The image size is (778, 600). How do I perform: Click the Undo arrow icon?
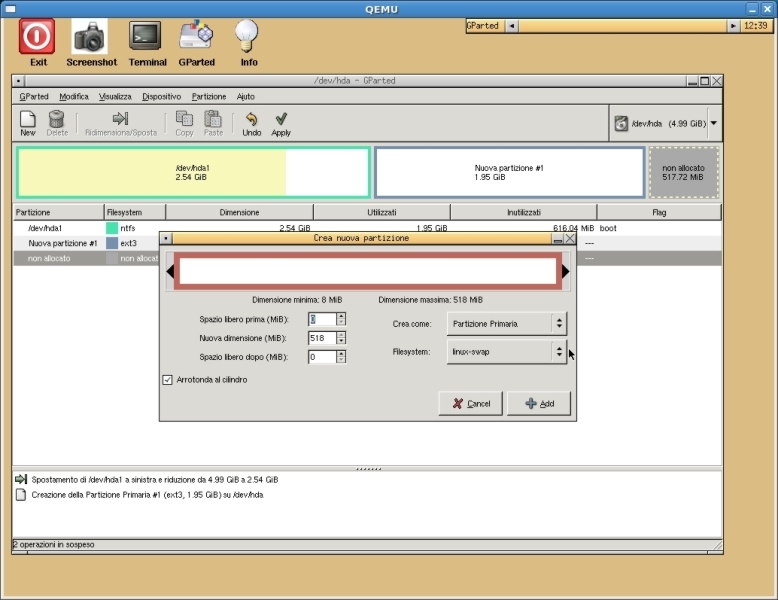coord(252,119)
